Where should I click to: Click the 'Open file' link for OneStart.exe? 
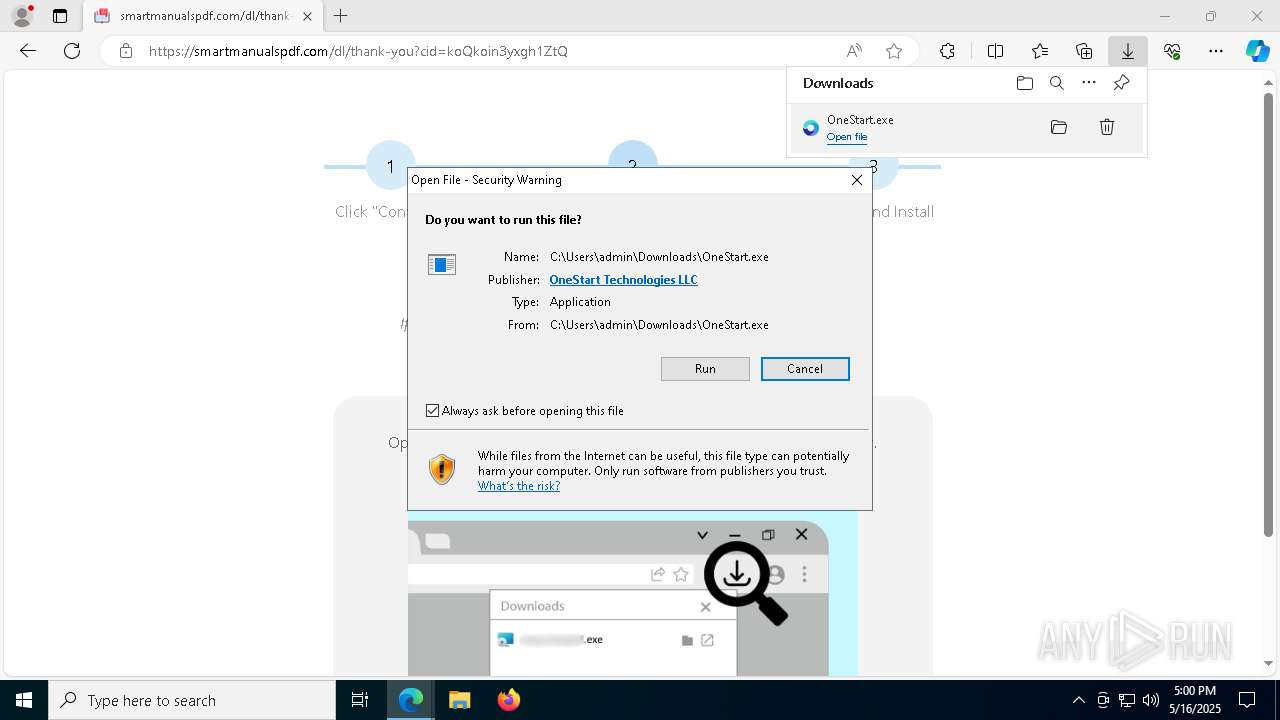coord(847,137)
